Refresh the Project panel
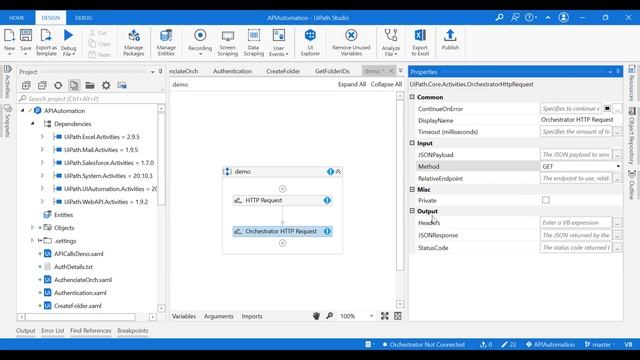Viewport: 640px width, 360px height. 58,85
